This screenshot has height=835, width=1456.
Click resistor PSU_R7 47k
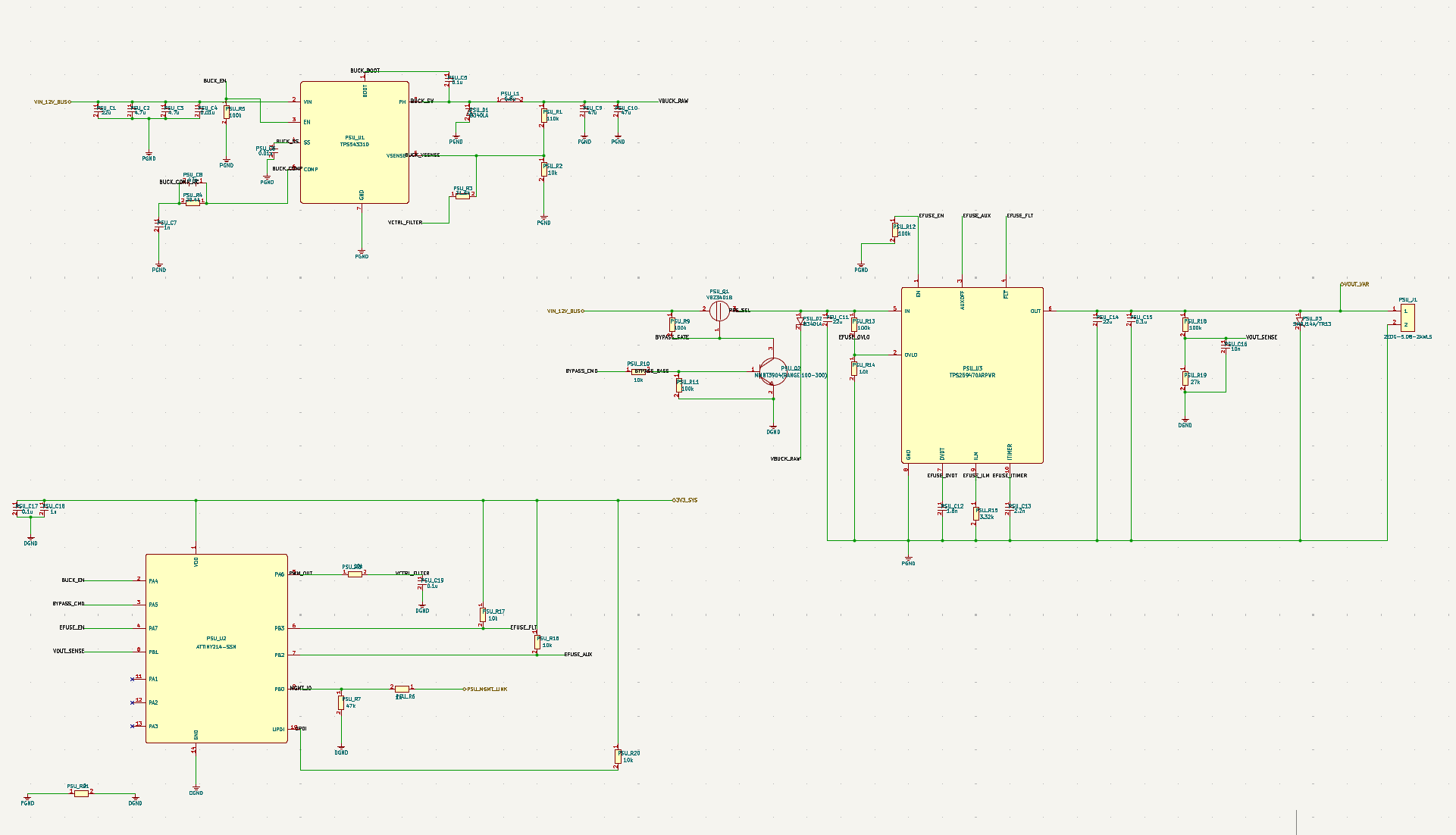pyautogui.click(x=340, y=702)
